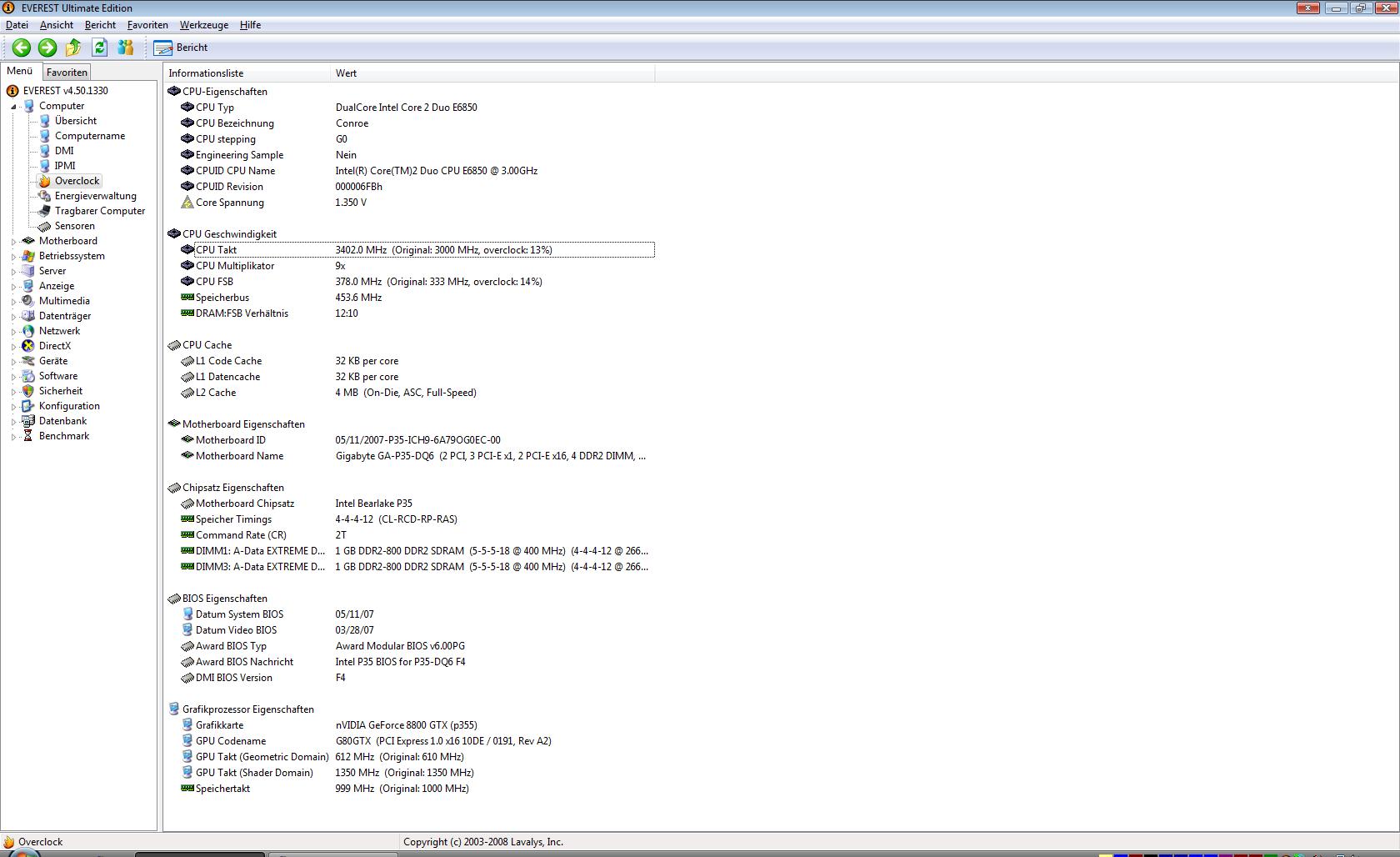Select the DRAM:FSB Verhältnis row

tap(417, 313)
